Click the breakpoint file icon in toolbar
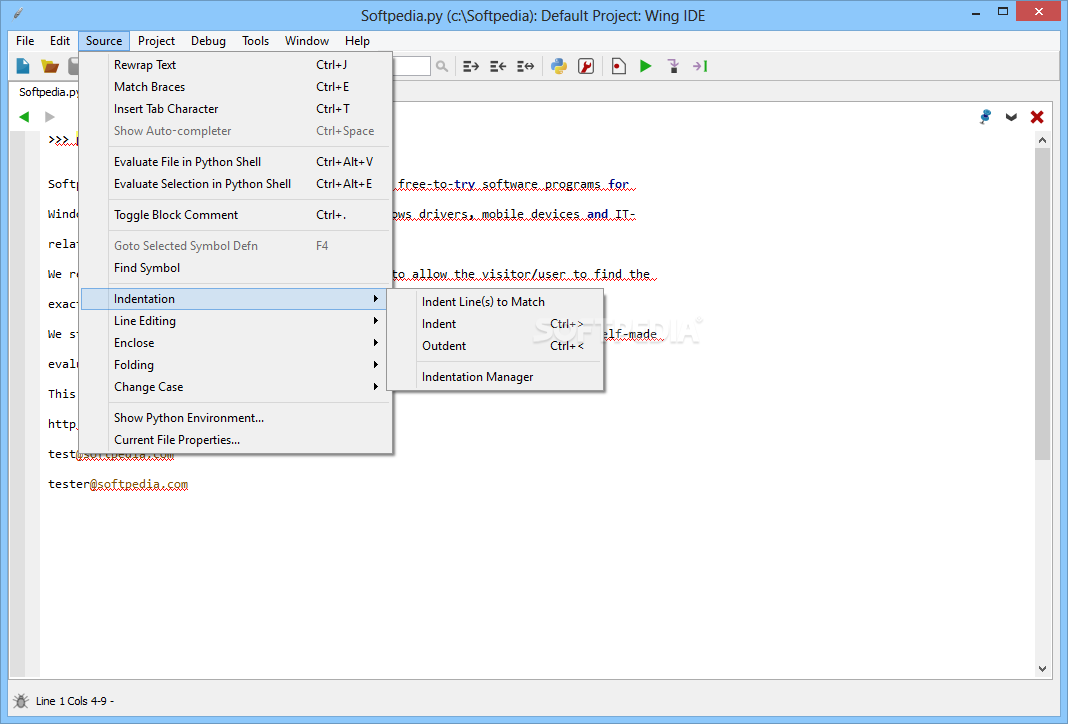Viewport: 1068px width, 724px height. point(618,66)
